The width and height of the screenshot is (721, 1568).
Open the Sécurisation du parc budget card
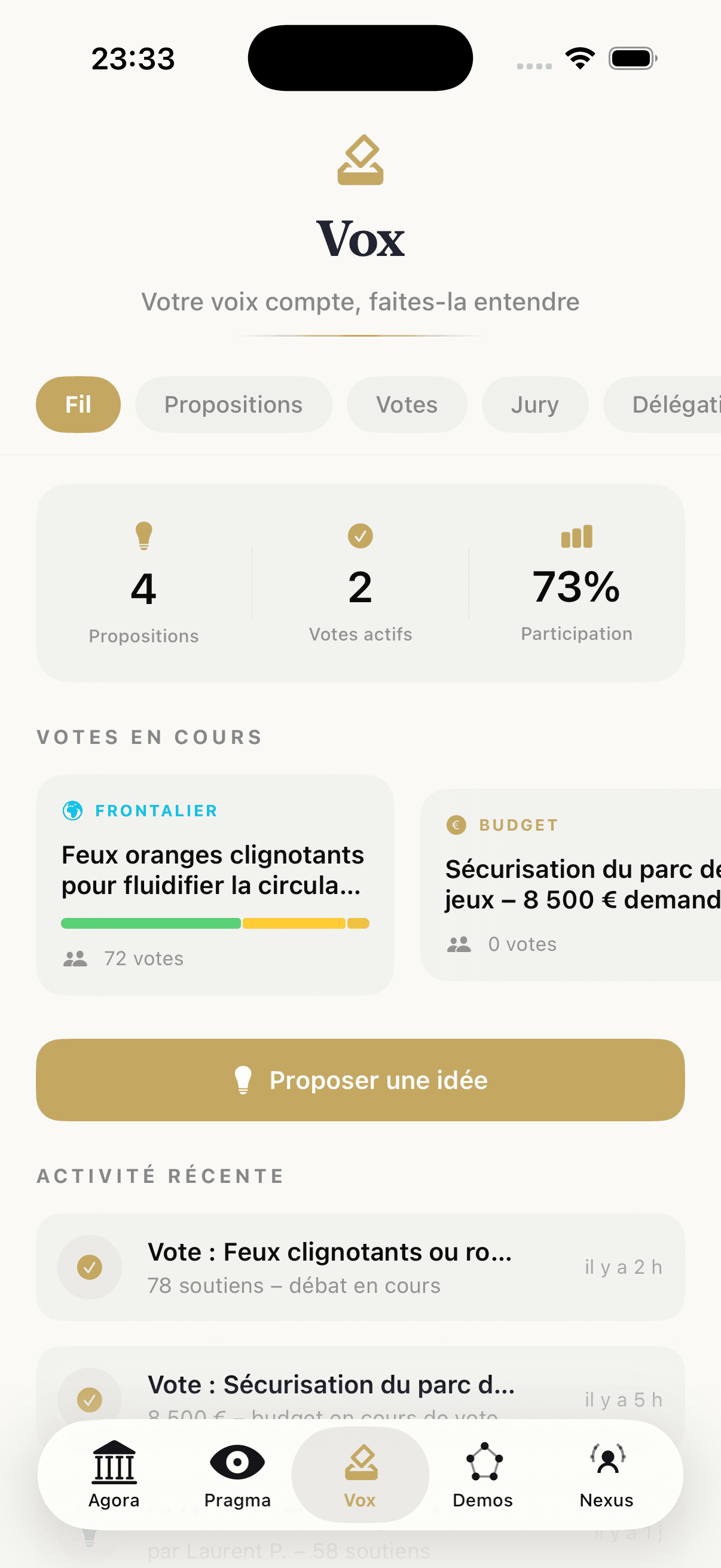tap(572, 884)
